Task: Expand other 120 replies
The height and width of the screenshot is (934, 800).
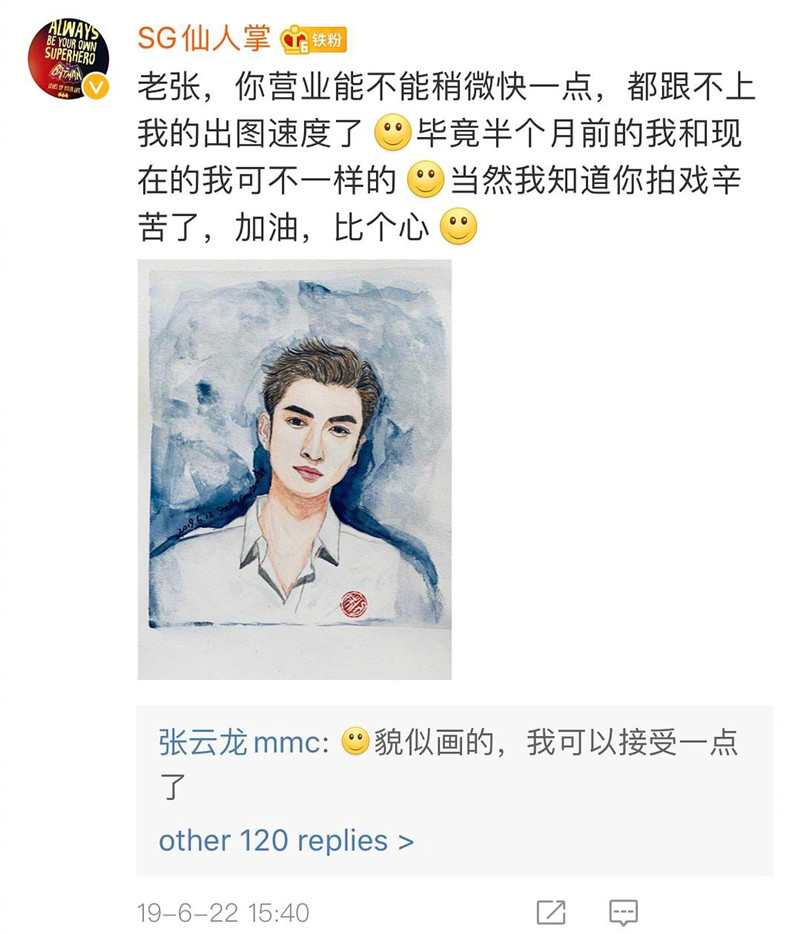Action: click(286, 840)
